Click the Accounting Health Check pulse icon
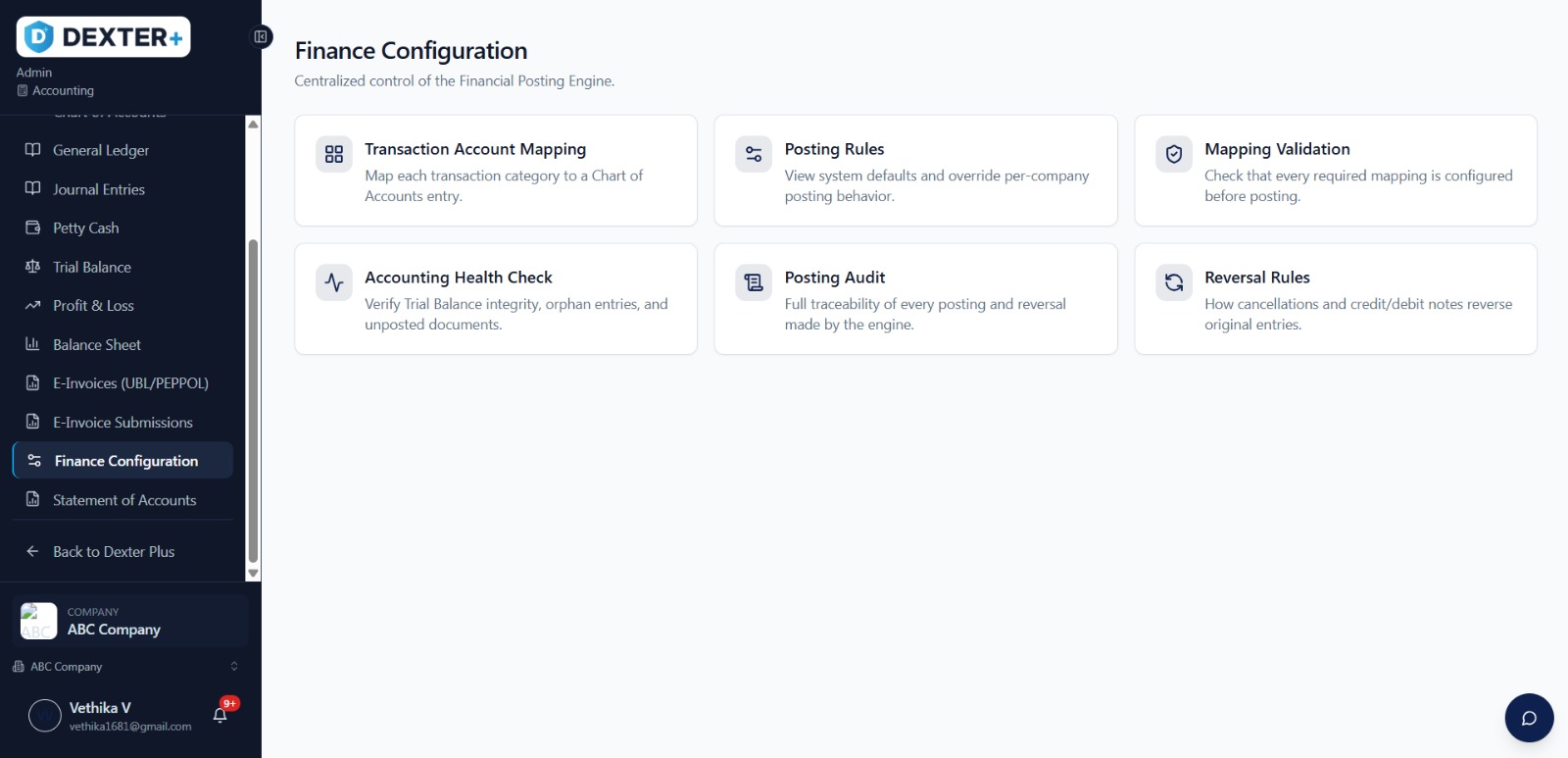Image resolution: width=1568 pixels, height=758 pixels. point(334,282)
